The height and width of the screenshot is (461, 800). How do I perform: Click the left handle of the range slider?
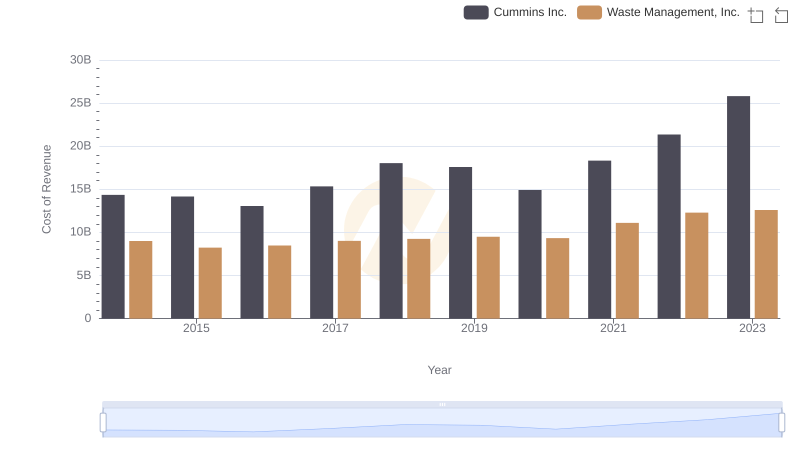(103, 423)
